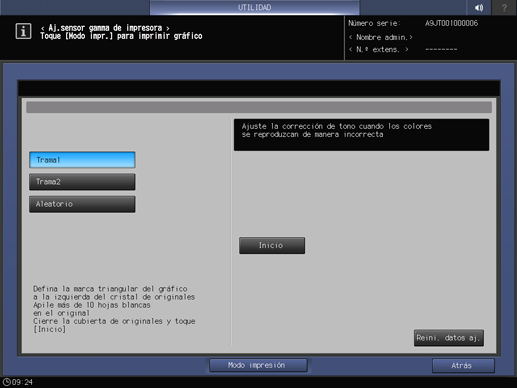Click the 09:24 time display

coord(22,382)
